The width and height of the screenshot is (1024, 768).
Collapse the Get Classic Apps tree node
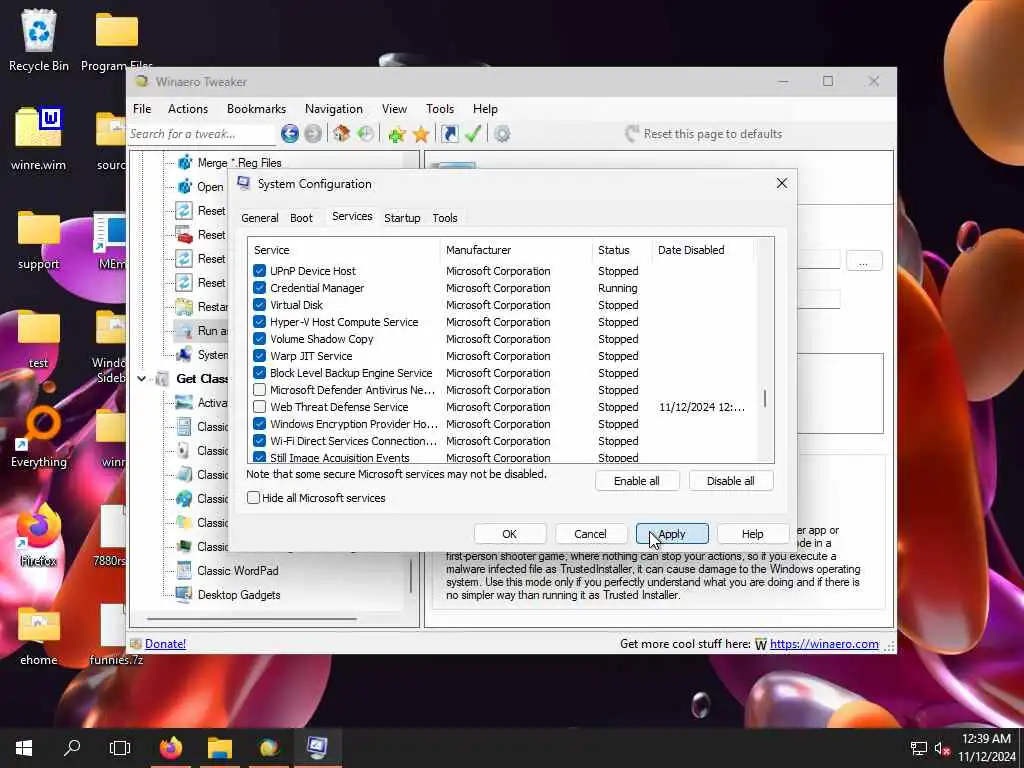(142, 379)
